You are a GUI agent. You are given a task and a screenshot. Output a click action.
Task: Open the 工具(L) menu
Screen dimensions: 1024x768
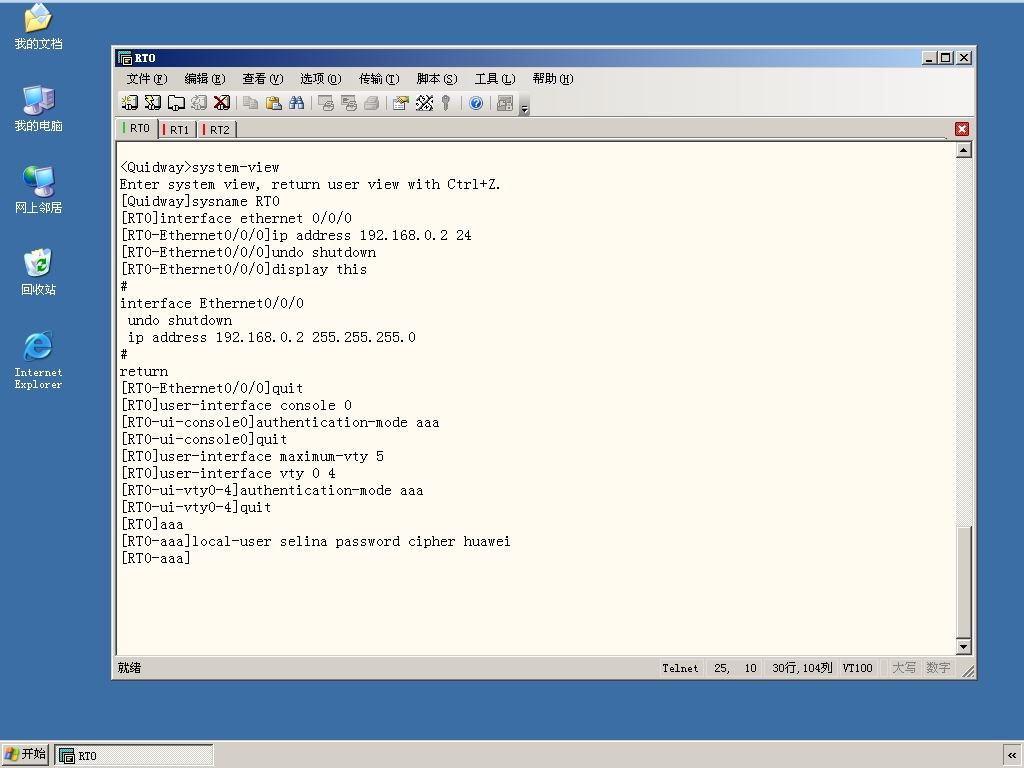495,79
